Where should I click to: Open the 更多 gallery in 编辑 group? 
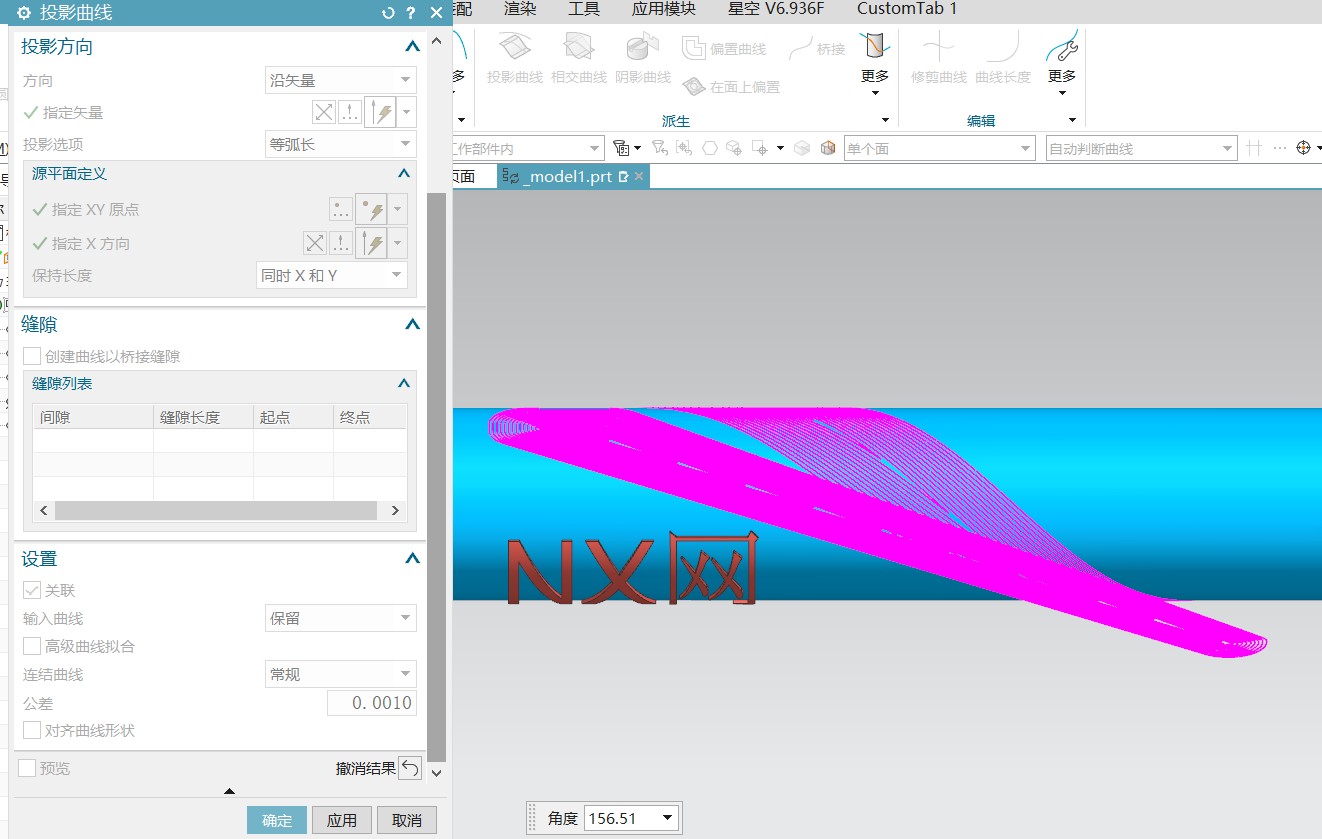[x=1062, y=62]
